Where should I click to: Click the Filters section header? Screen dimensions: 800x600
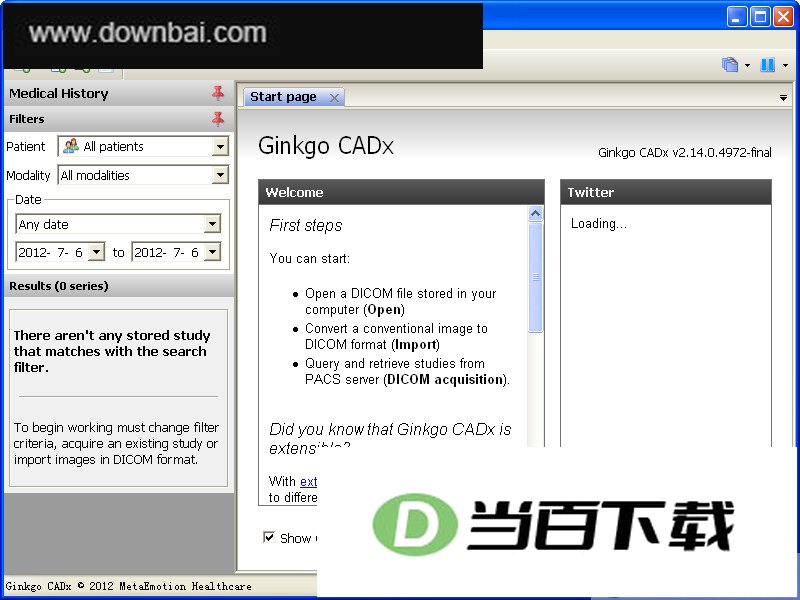(x=119, y=119)
